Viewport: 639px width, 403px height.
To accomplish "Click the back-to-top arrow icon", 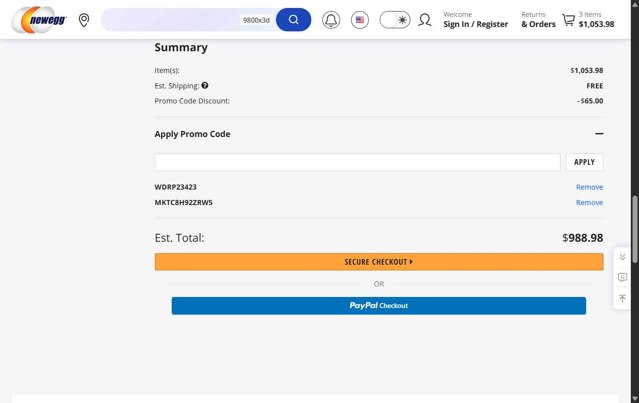I will (x=622, y=298).
